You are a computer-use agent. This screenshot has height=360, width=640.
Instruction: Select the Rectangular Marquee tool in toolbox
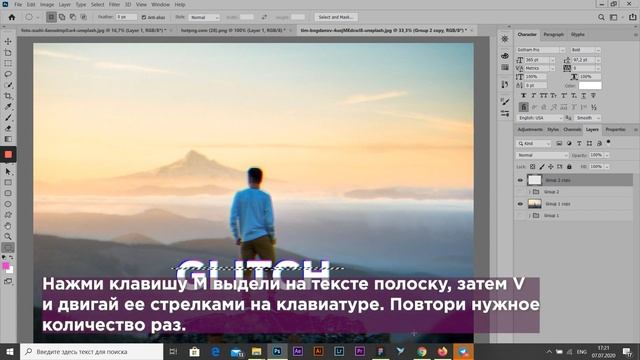coord(8,63)
